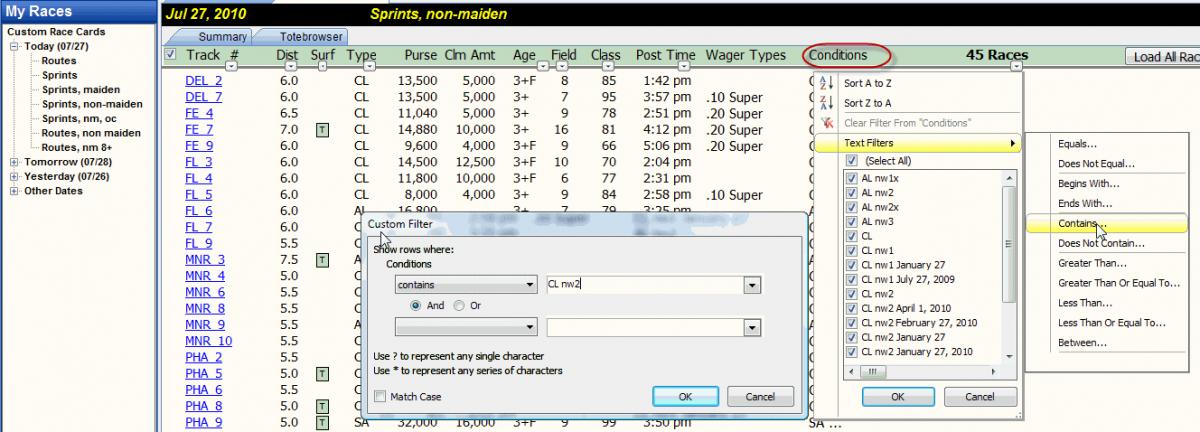Click OK in the Custom Filter dialog

point(684,396)
